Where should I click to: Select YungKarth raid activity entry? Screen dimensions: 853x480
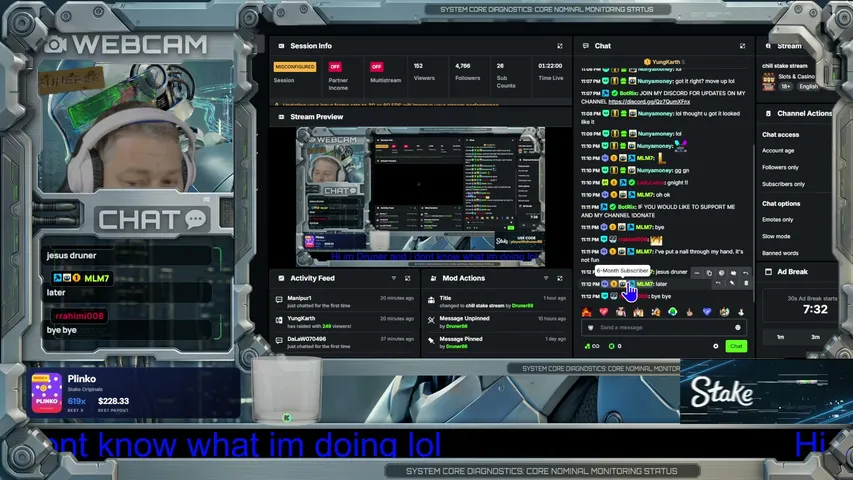(345, 322)
